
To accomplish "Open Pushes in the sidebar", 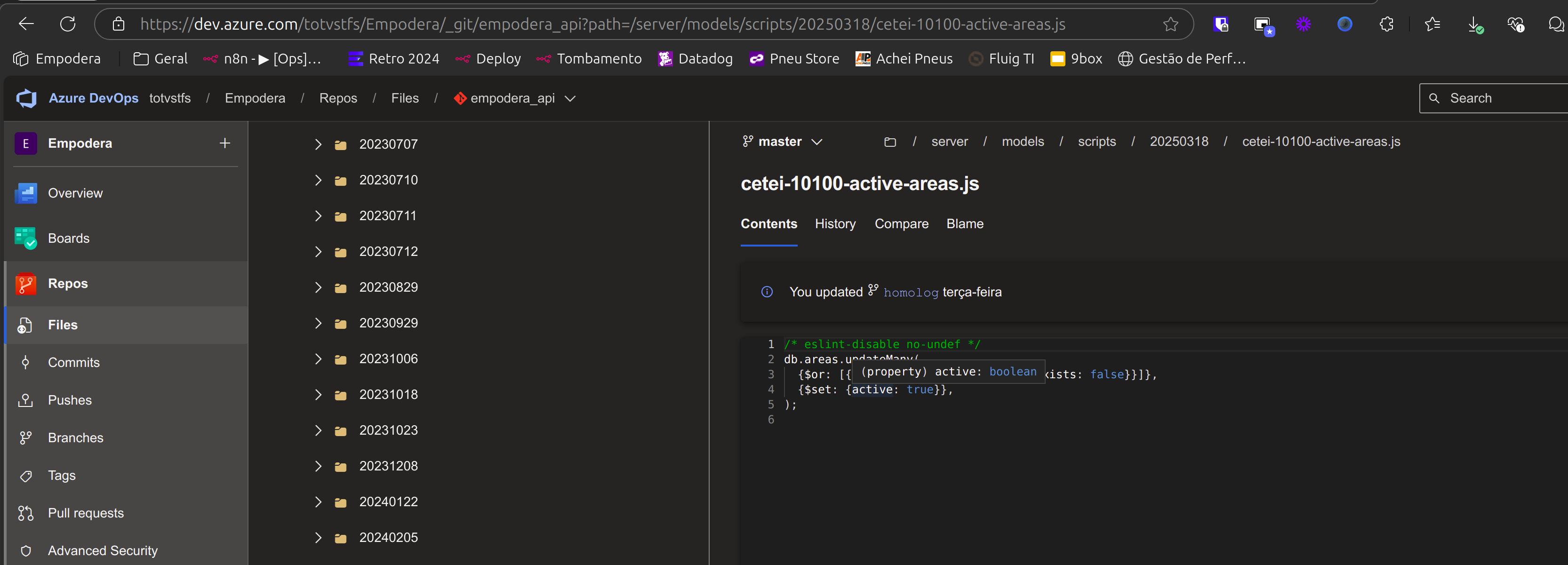I will tap(71, 399).
